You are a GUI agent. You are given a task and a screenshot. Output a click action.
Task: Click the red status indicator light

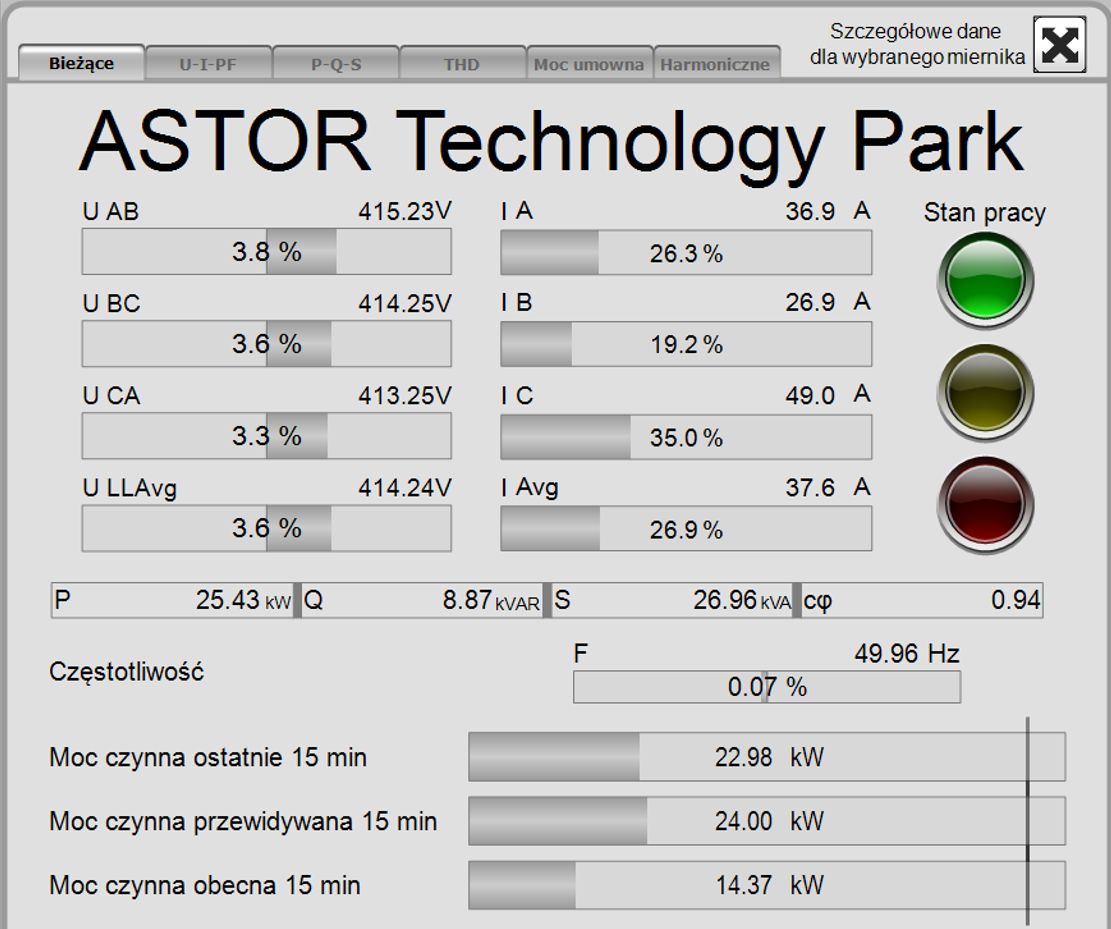click(x=985, y=503)
